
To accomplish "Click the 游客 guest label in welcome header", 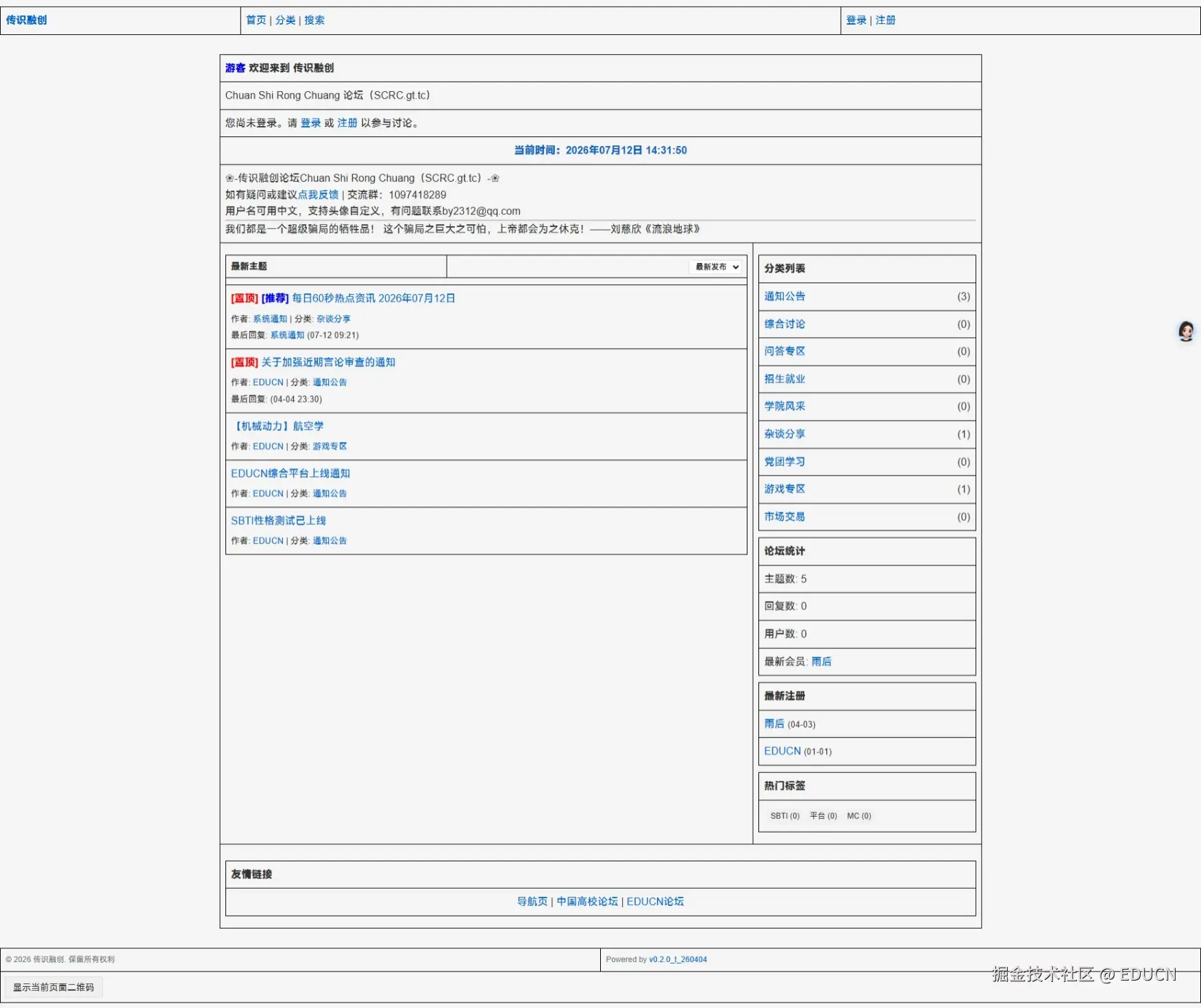I will (236, 69).
